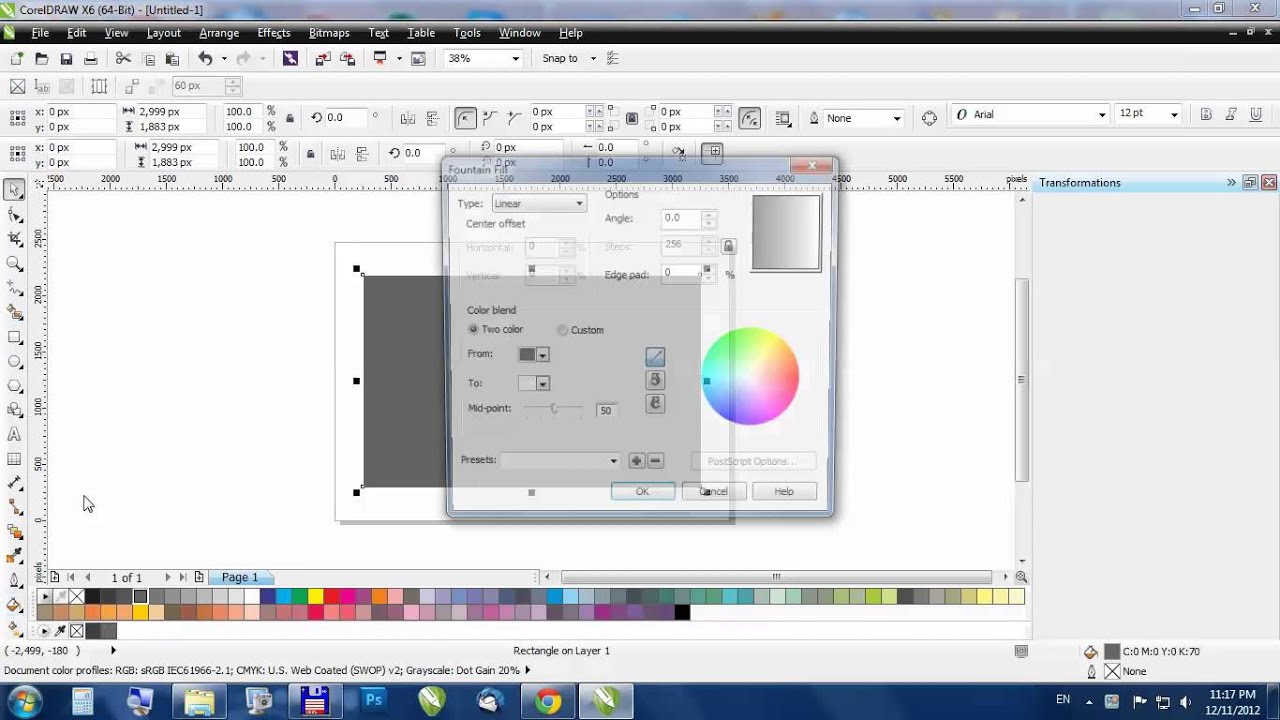Open the Fill tool flyout
The height and width of the screenshot is (720, 1280).
click(15, 605)
